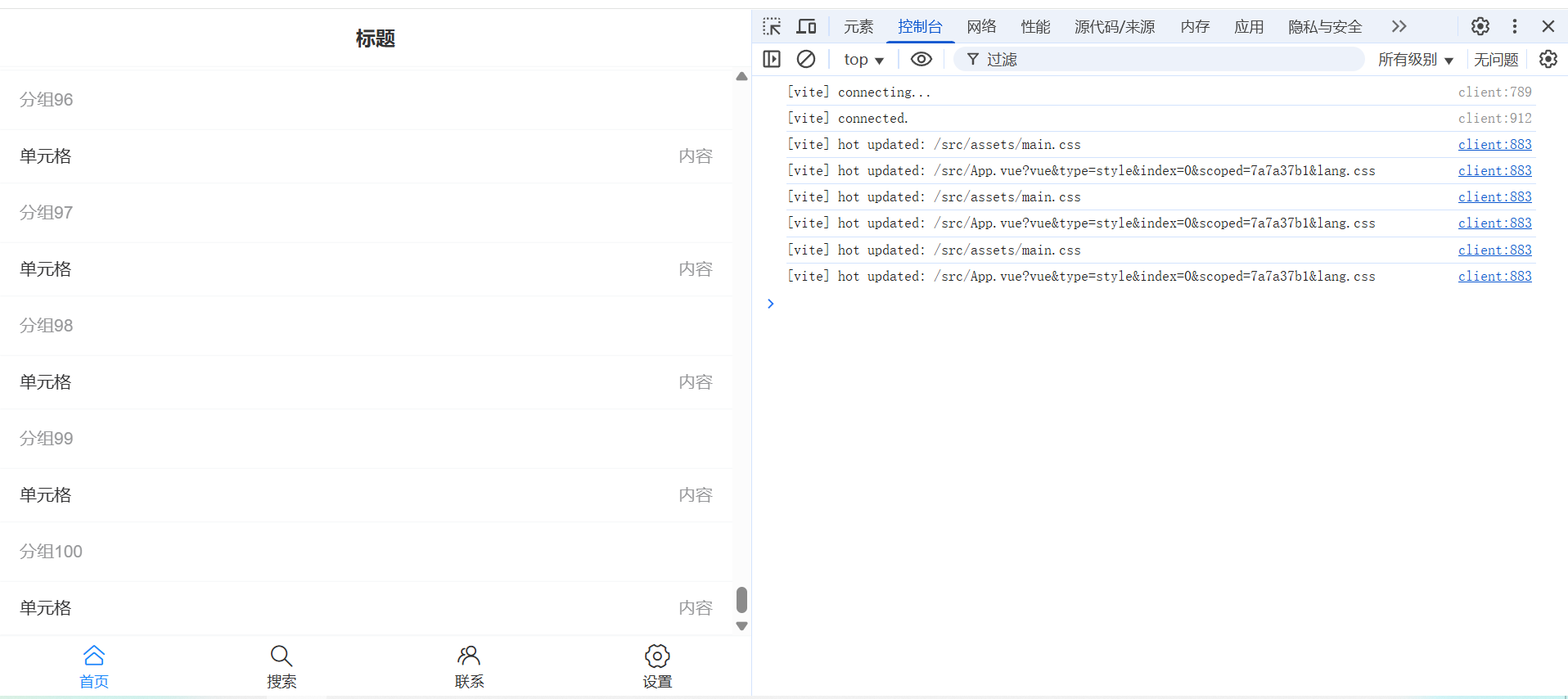
Task: Open the top context dropdown
Action: coord(863,60)
